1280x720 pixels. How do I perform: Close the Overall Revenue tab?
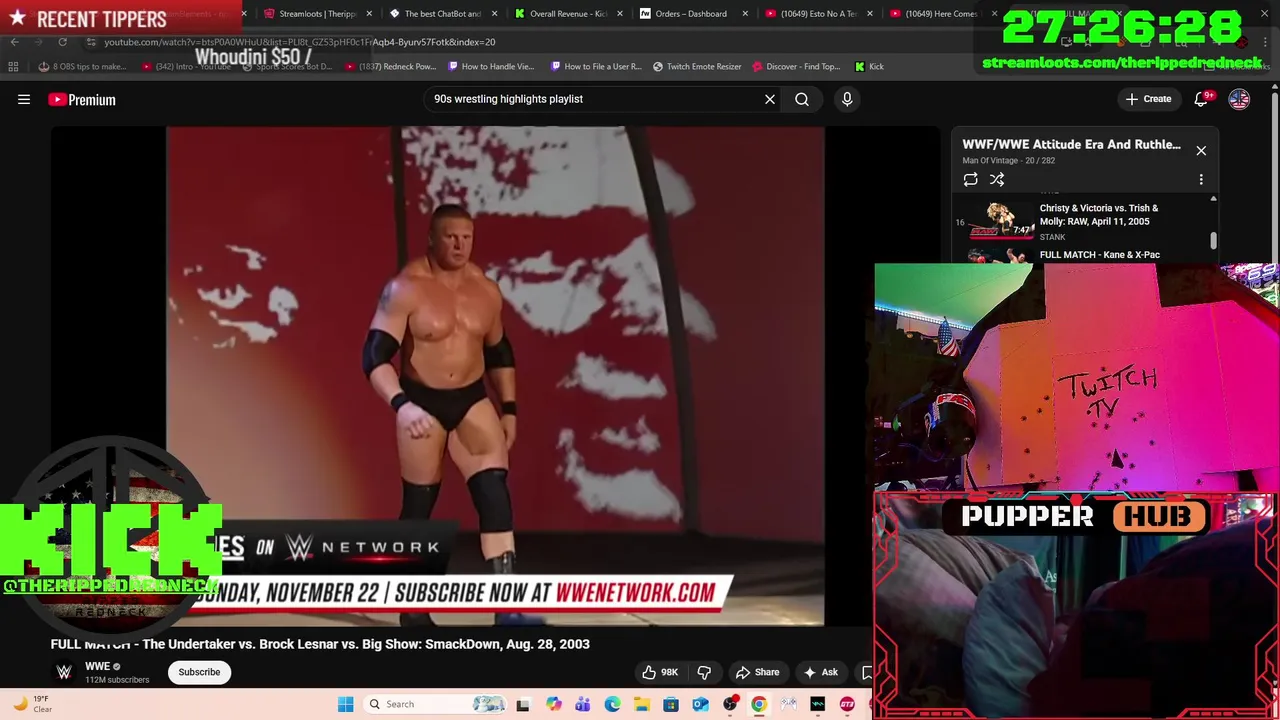[x=620, y=14]
